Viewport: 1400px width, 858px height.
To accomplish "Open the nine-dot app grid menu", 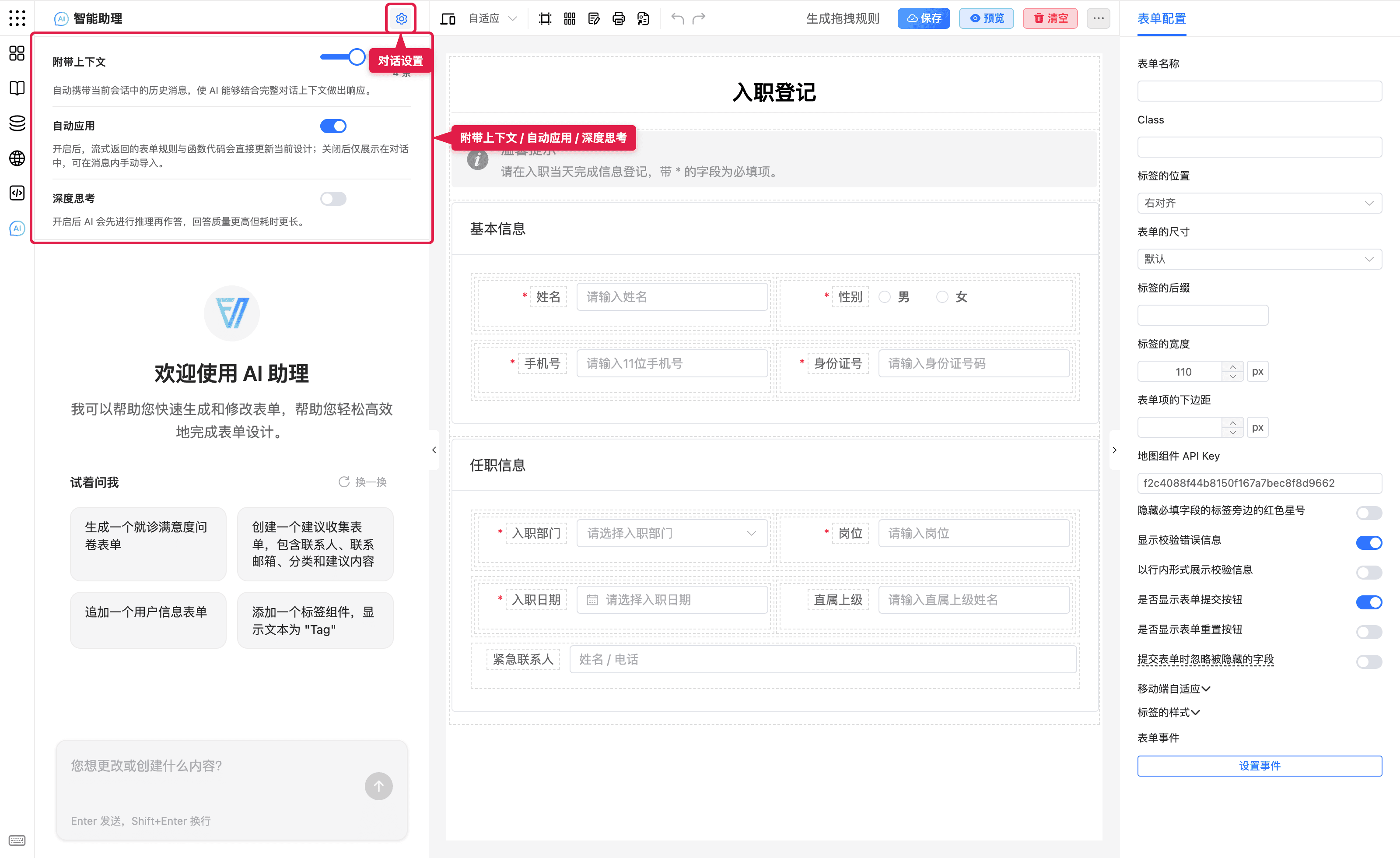I will coord(17,18).
